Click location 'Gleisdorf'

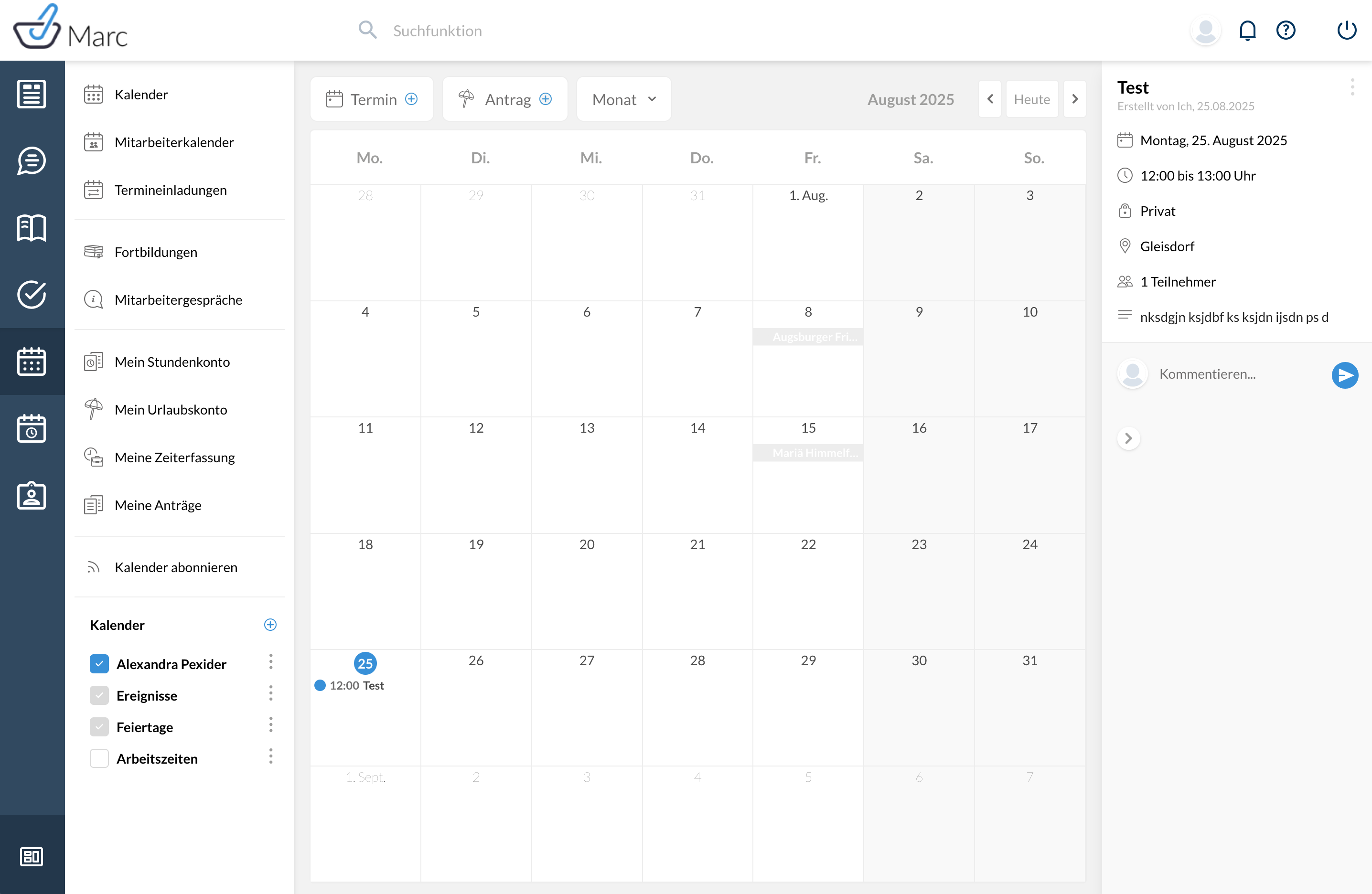[1168, 247]
